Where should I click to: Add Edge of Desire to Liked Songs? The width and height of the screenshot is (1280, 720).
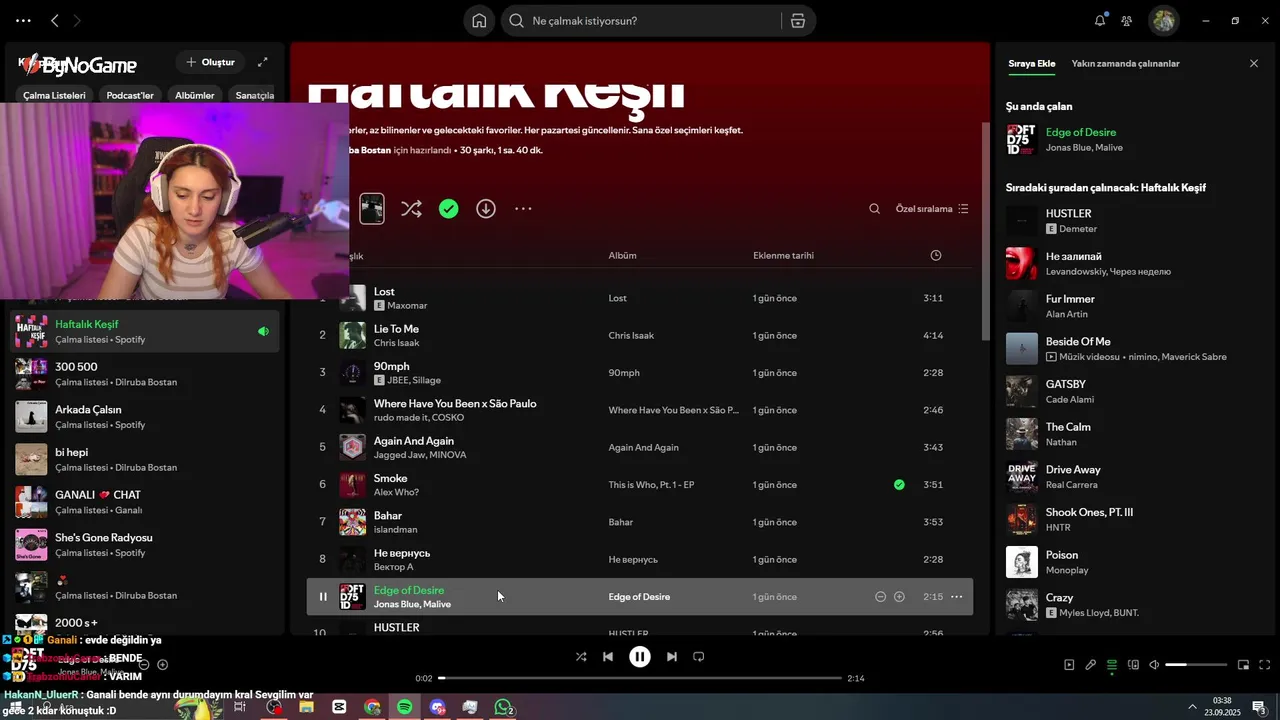coord(899,597)
